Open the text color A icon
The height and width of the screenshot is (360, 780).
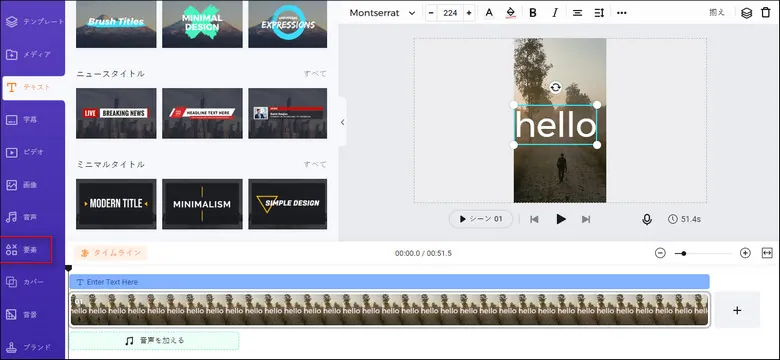pos(489,13)
